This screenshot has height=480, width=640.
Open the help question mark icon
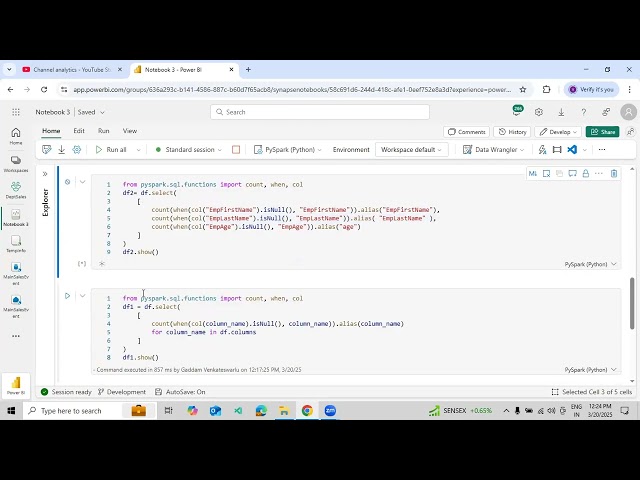[x=584, y=112]
